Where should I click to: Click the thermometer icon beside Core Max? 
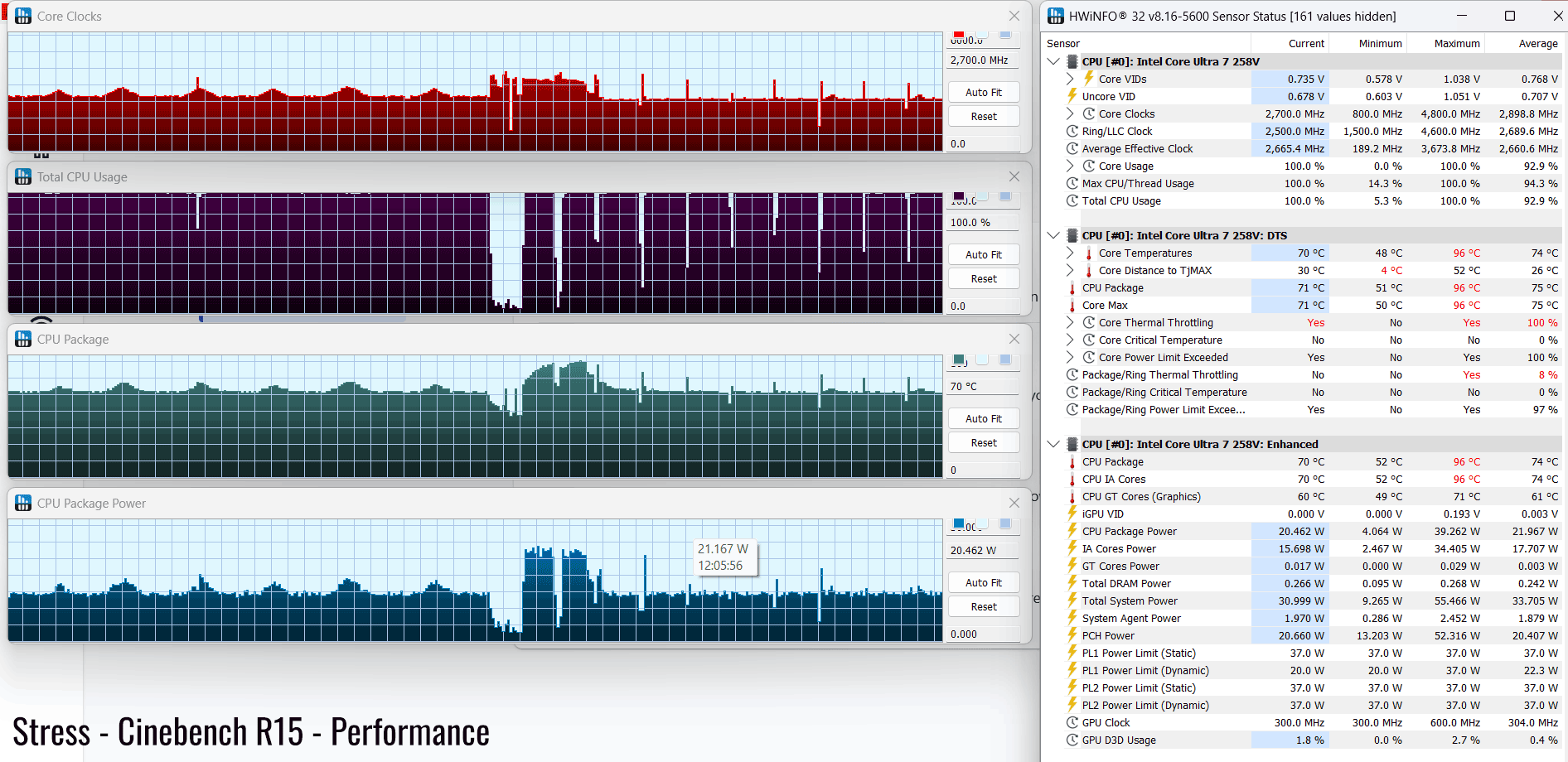(1072, 305)
